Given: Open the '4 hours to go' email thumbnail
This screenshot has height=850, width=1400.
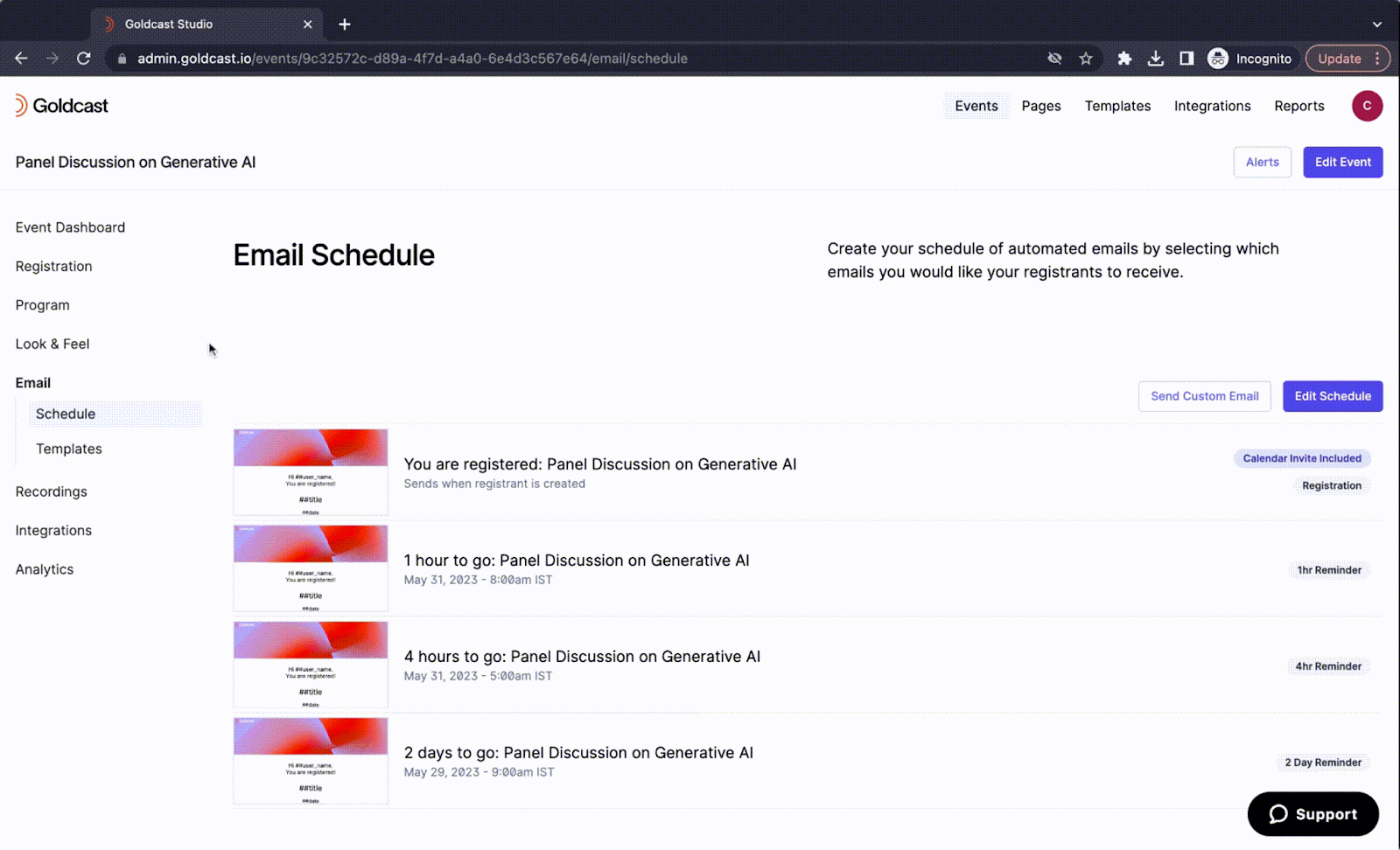Looking at the screenshot, I should tap(311, 665).
